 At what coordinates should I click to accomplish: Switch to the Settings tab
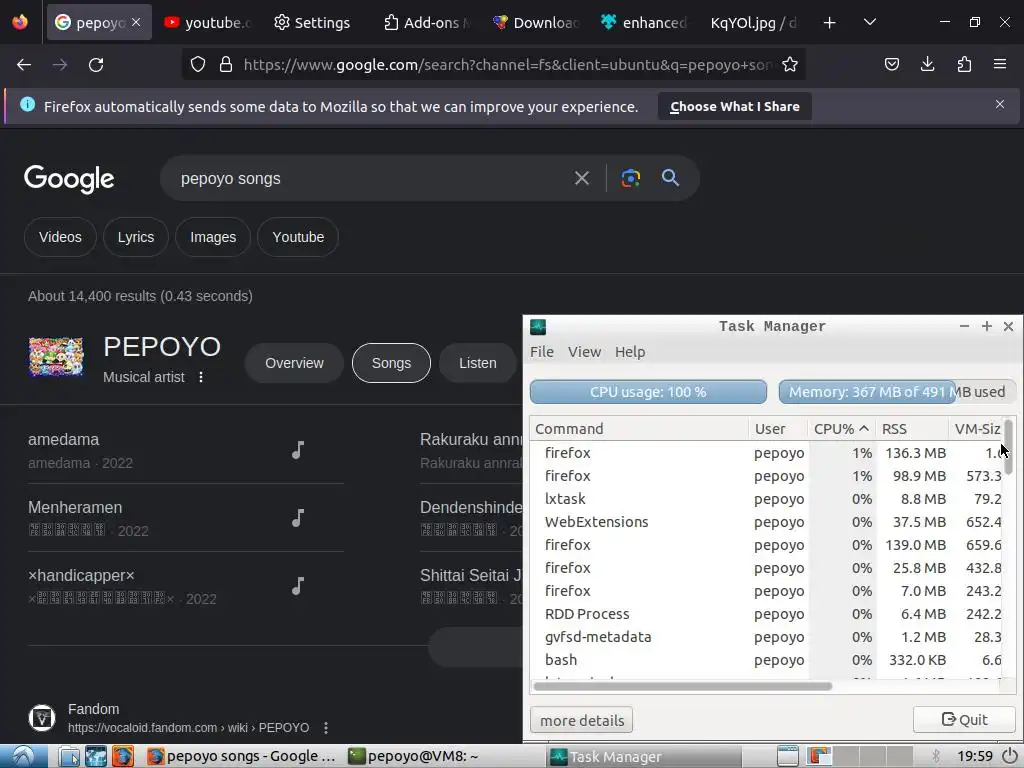(x=312, y=23)
